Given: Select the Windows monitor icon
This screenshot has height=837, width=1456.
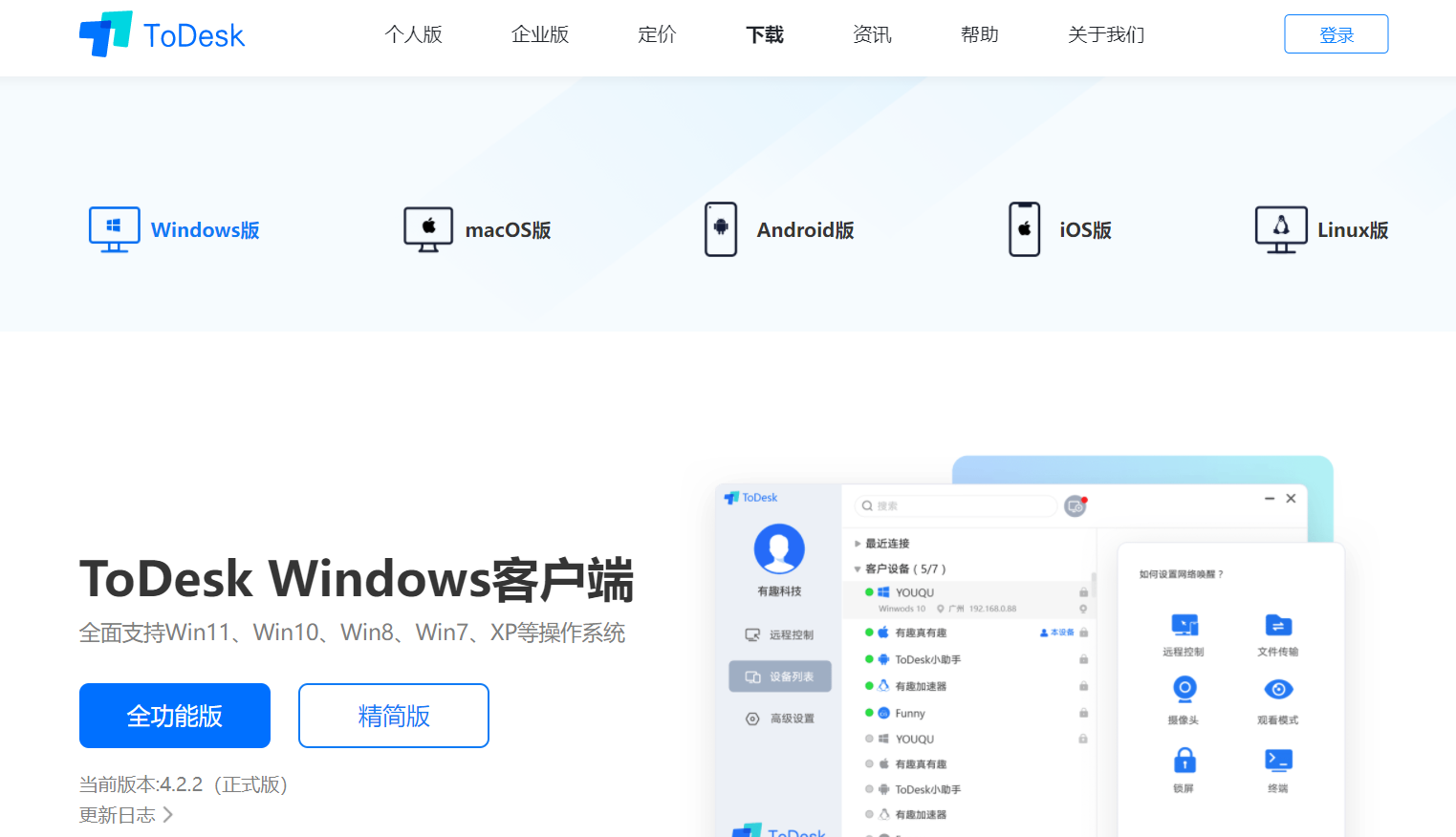Looking at the screenshot, I should point(114,229).
